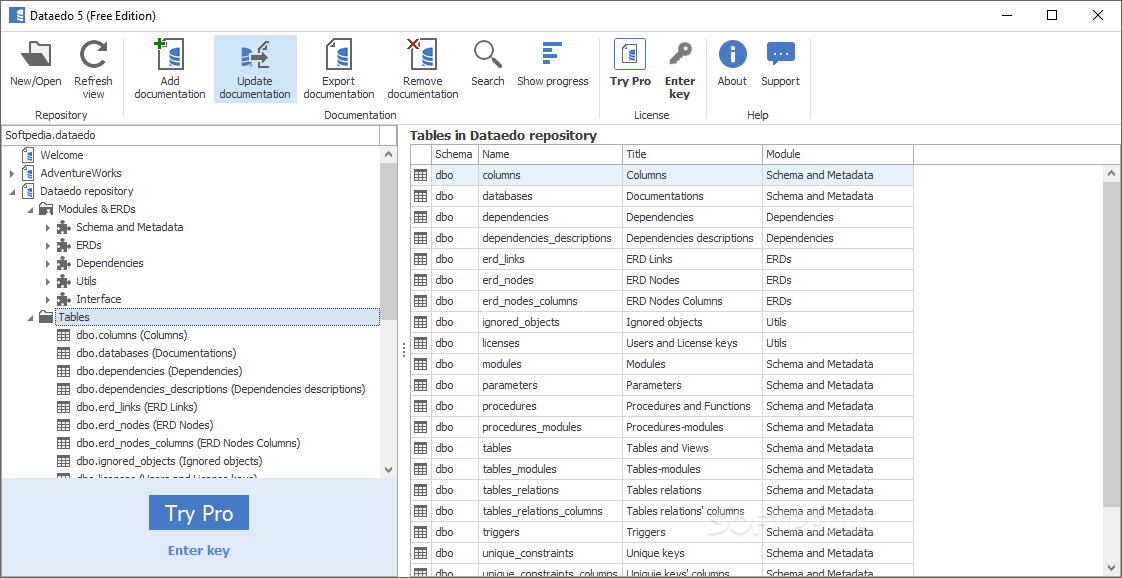Click the tree panel scroll down arrow

[389, 469]
